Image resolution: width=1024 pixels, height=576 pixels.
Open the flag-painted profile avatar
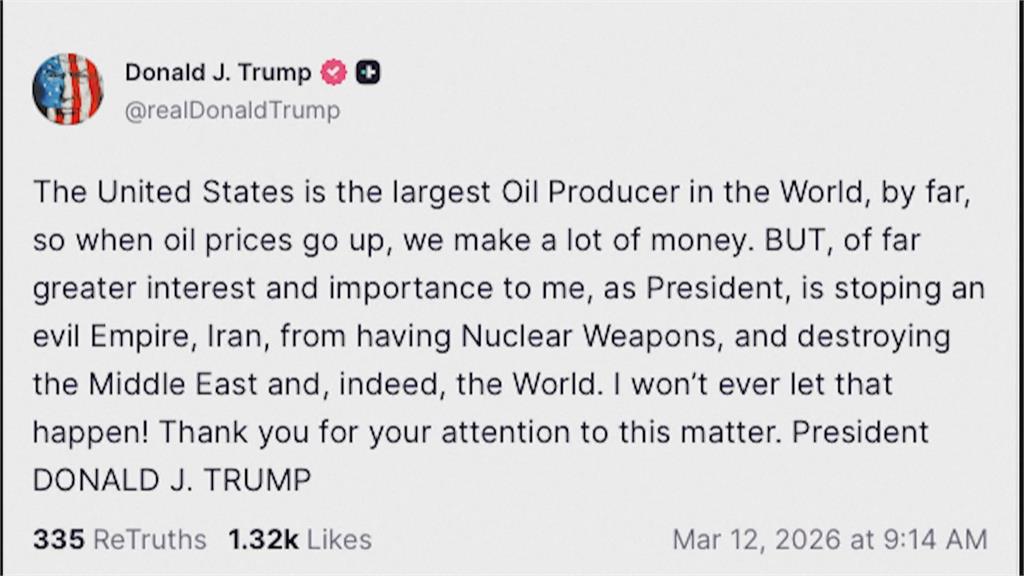(68, 89)
